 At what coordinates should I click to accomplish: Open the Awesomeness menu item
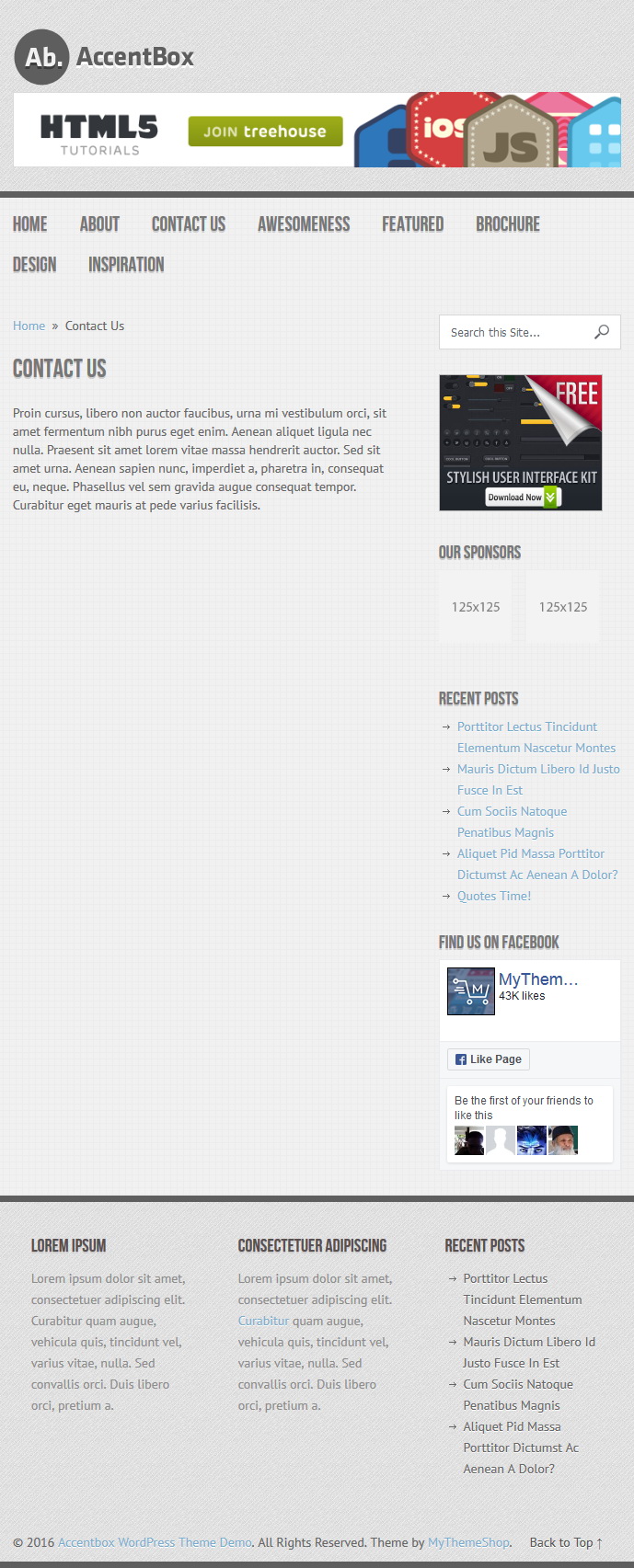pos(304,224)
